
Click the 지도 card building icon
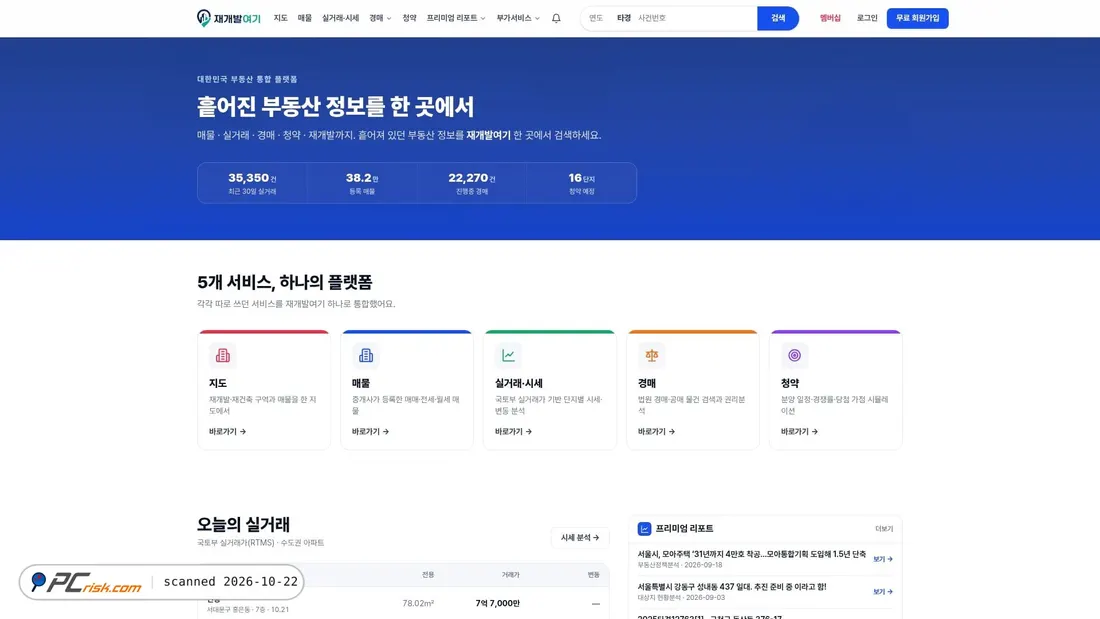pos(222,355)
